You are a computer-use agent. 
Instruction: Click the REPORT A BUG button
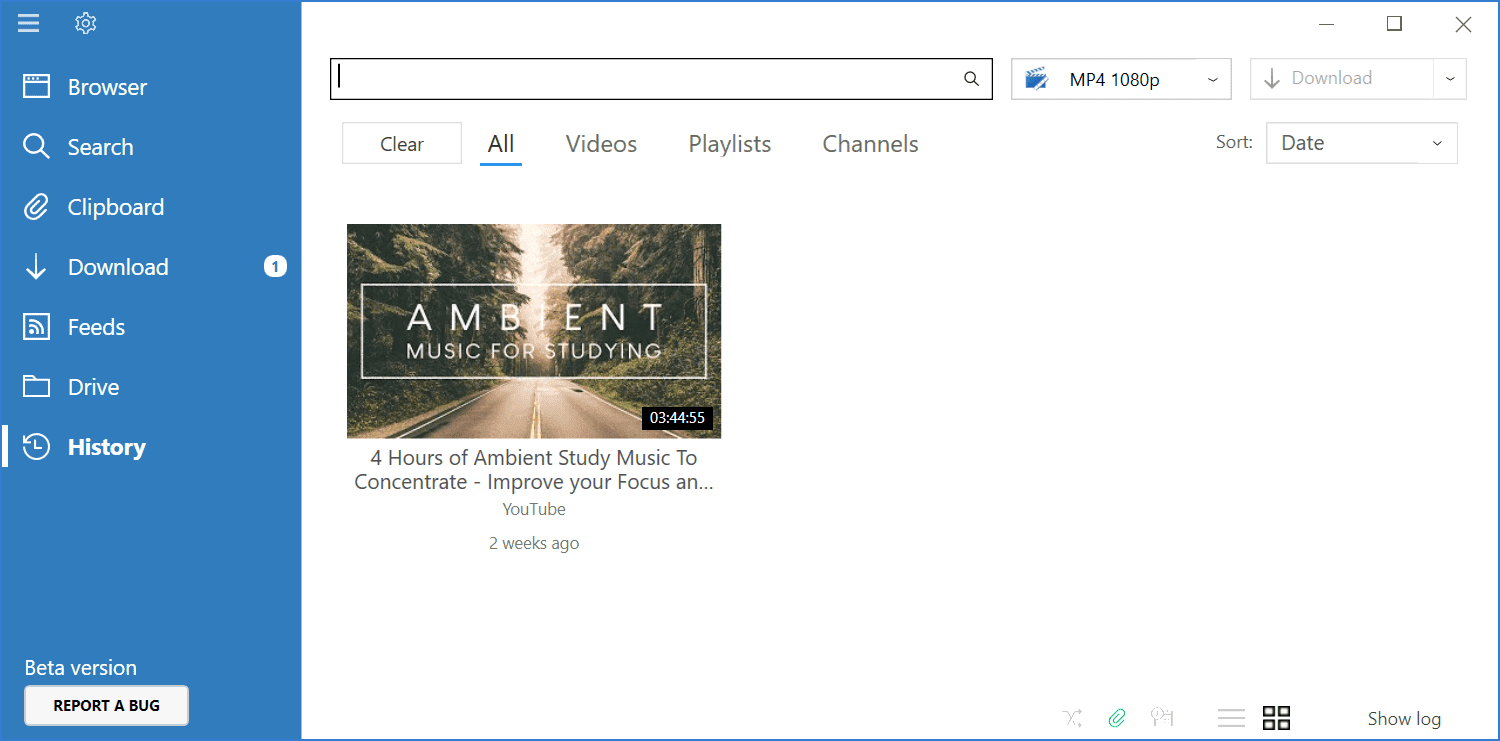point(106,705)
